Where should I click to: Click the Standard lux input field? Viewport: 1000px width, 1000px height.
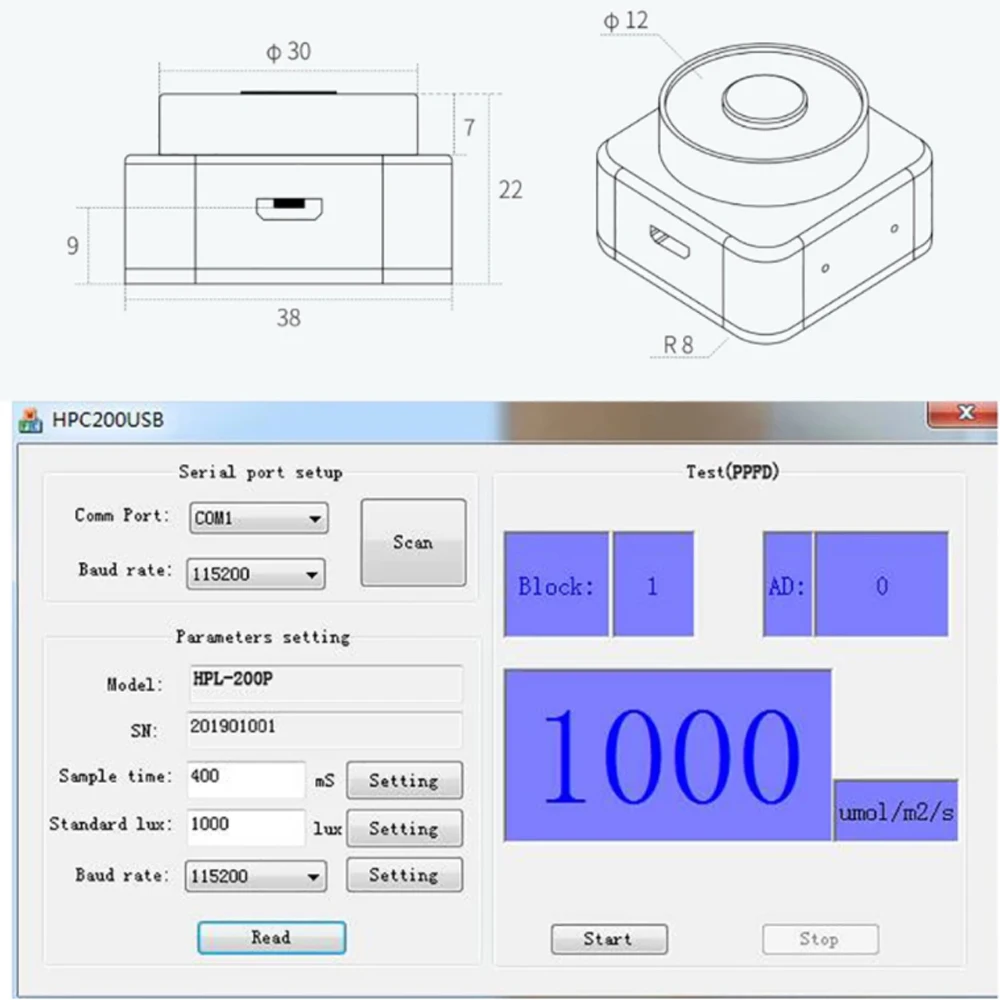tap(246, 828)
